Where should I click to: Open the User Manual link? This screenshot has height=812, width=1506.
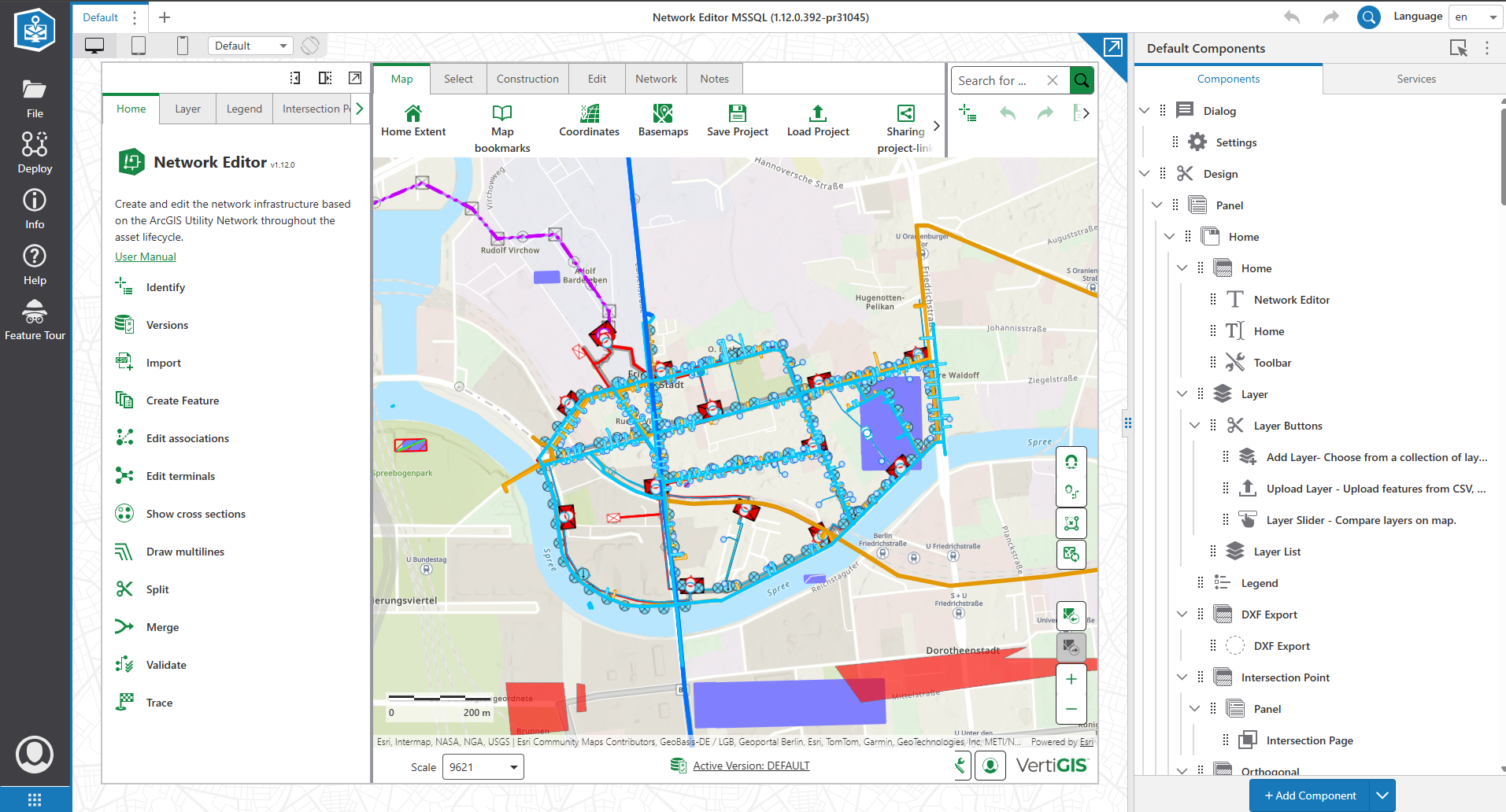pos(146,257)
